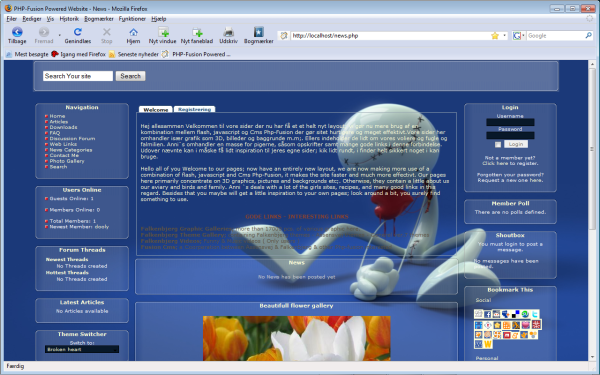Image resolution: width=600 pixels, height=375 pixels.
Task: Bookmark page with star in address bar
Action: coord(495,36)
